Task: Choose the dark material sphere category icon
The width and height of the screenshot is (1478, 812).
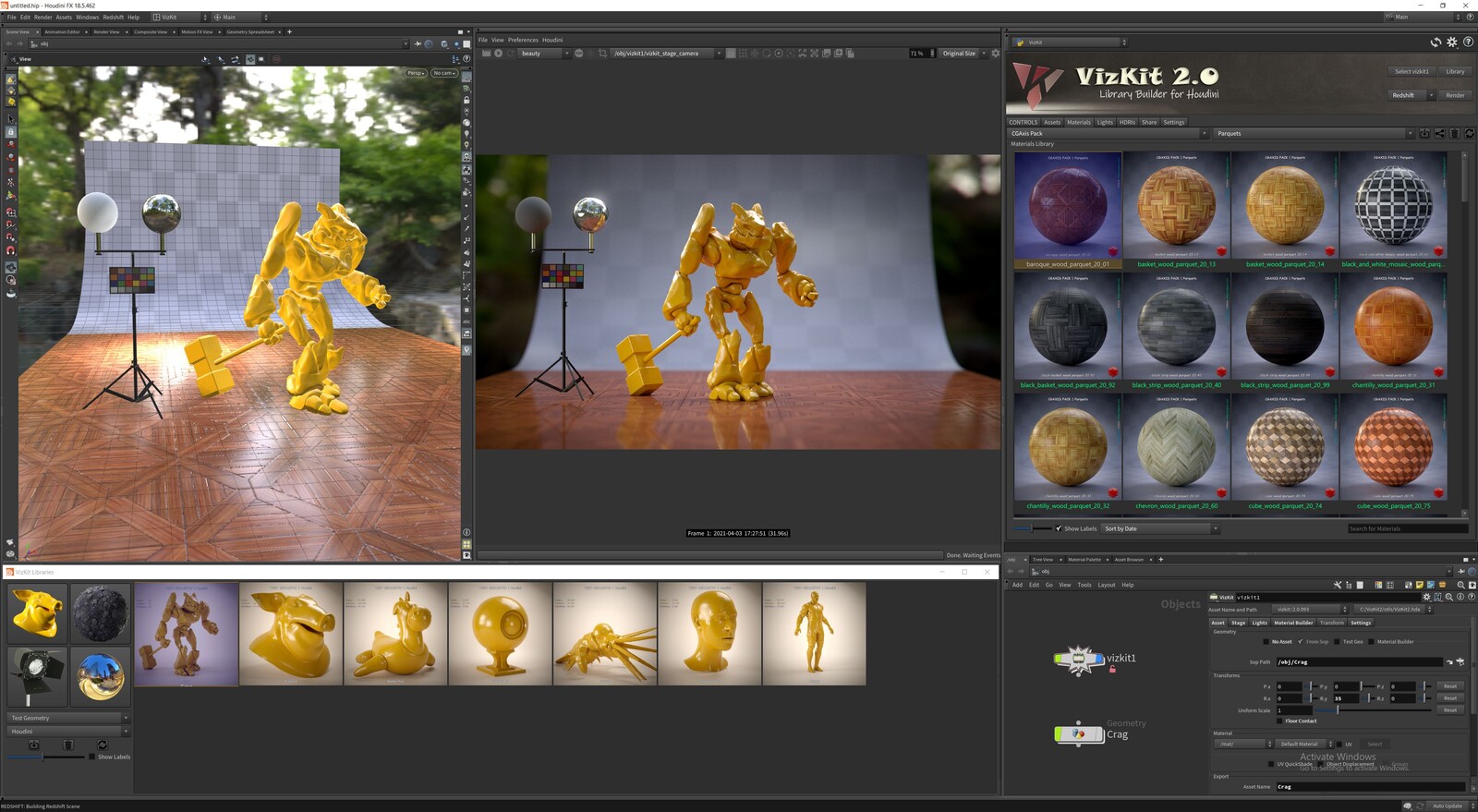Action: pos(101,613)
